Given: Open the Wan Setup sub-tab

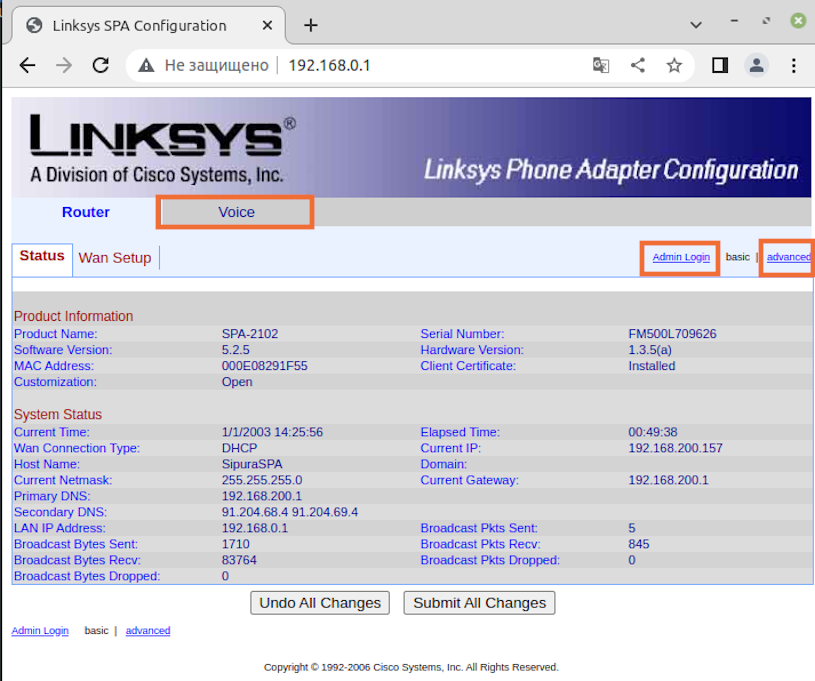Looking at the screenshot, I should click(115, 258).
